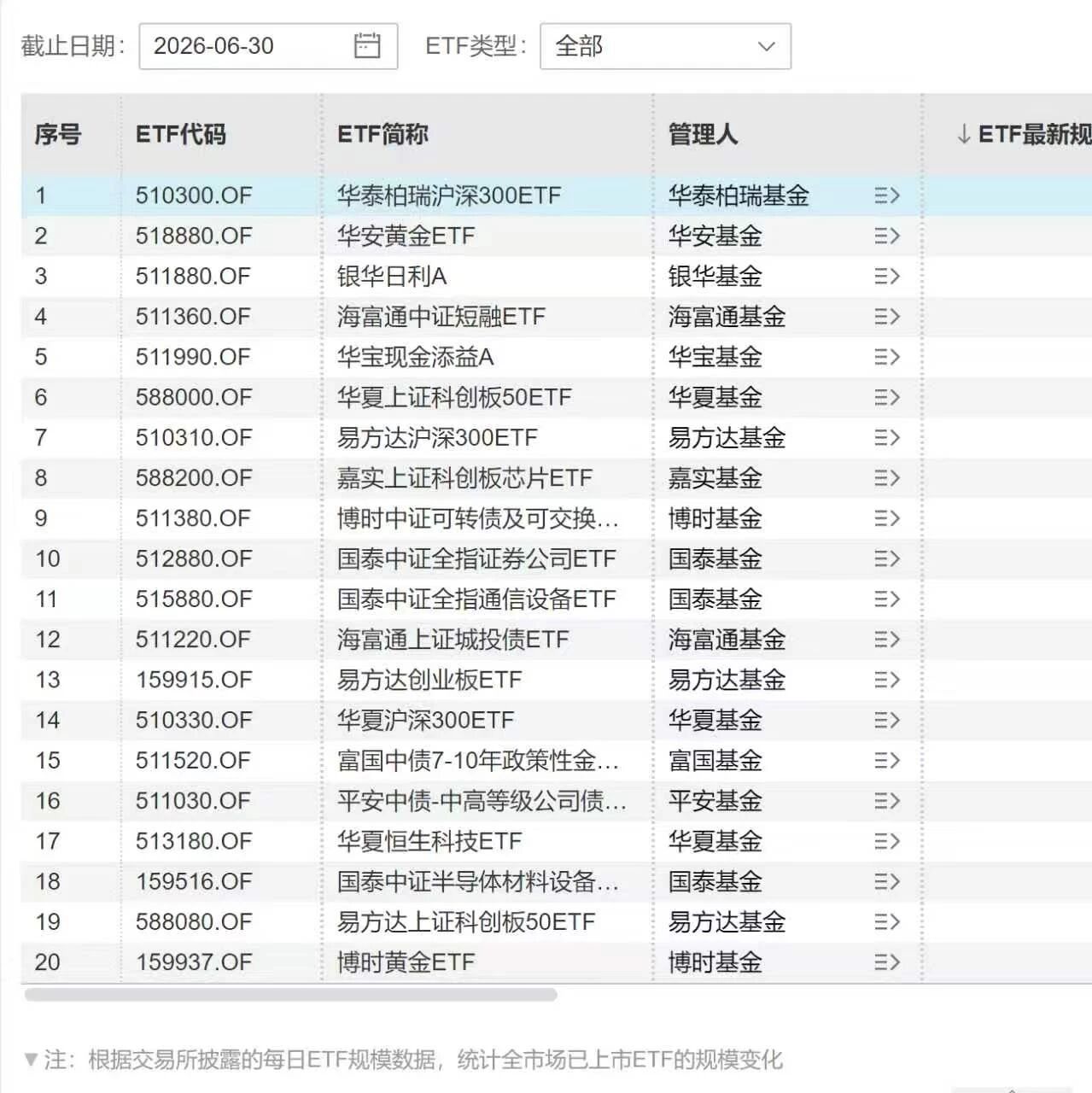The image size is (1092, 1093).
Task: Click the ETF代码 column header
Action: point(181,134)
